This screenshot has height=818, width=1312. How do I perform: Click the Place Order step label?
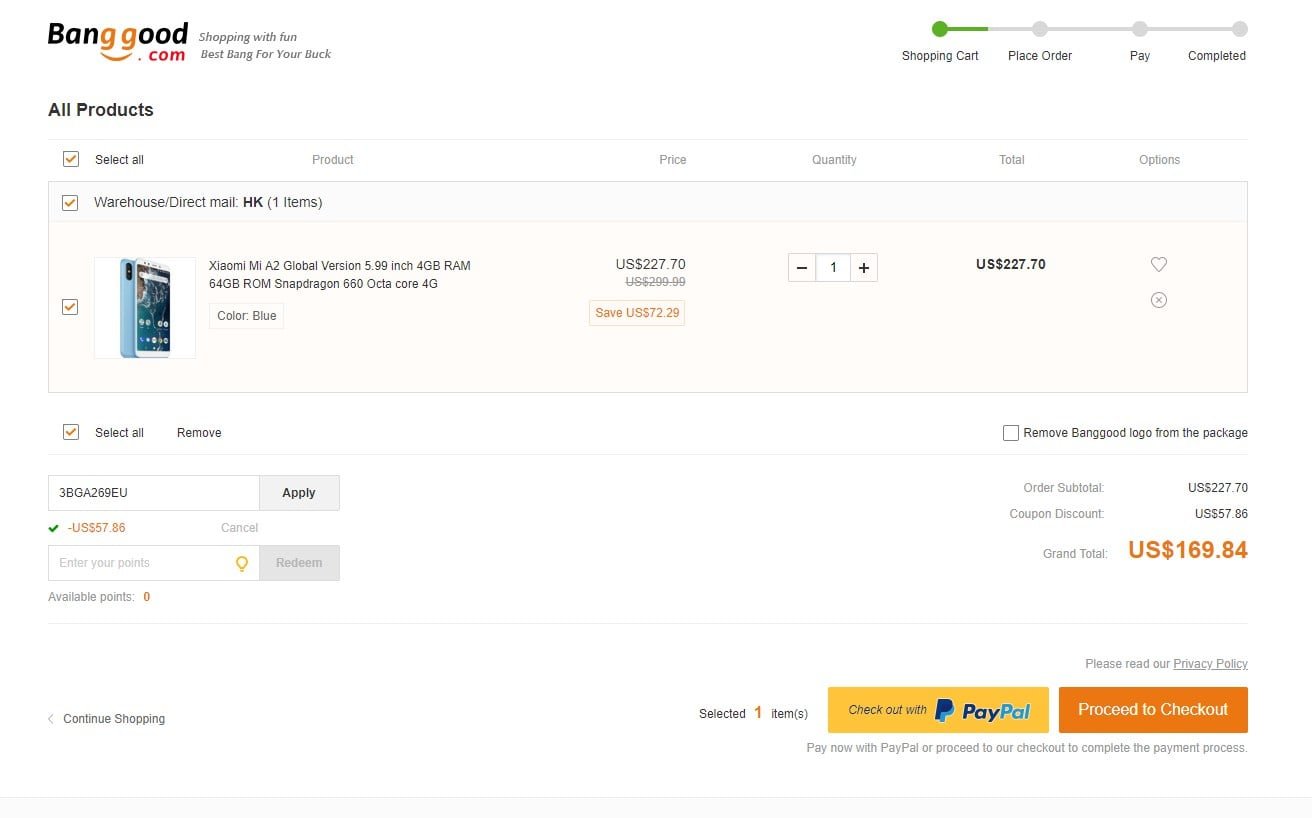[x=1040, y=56]
